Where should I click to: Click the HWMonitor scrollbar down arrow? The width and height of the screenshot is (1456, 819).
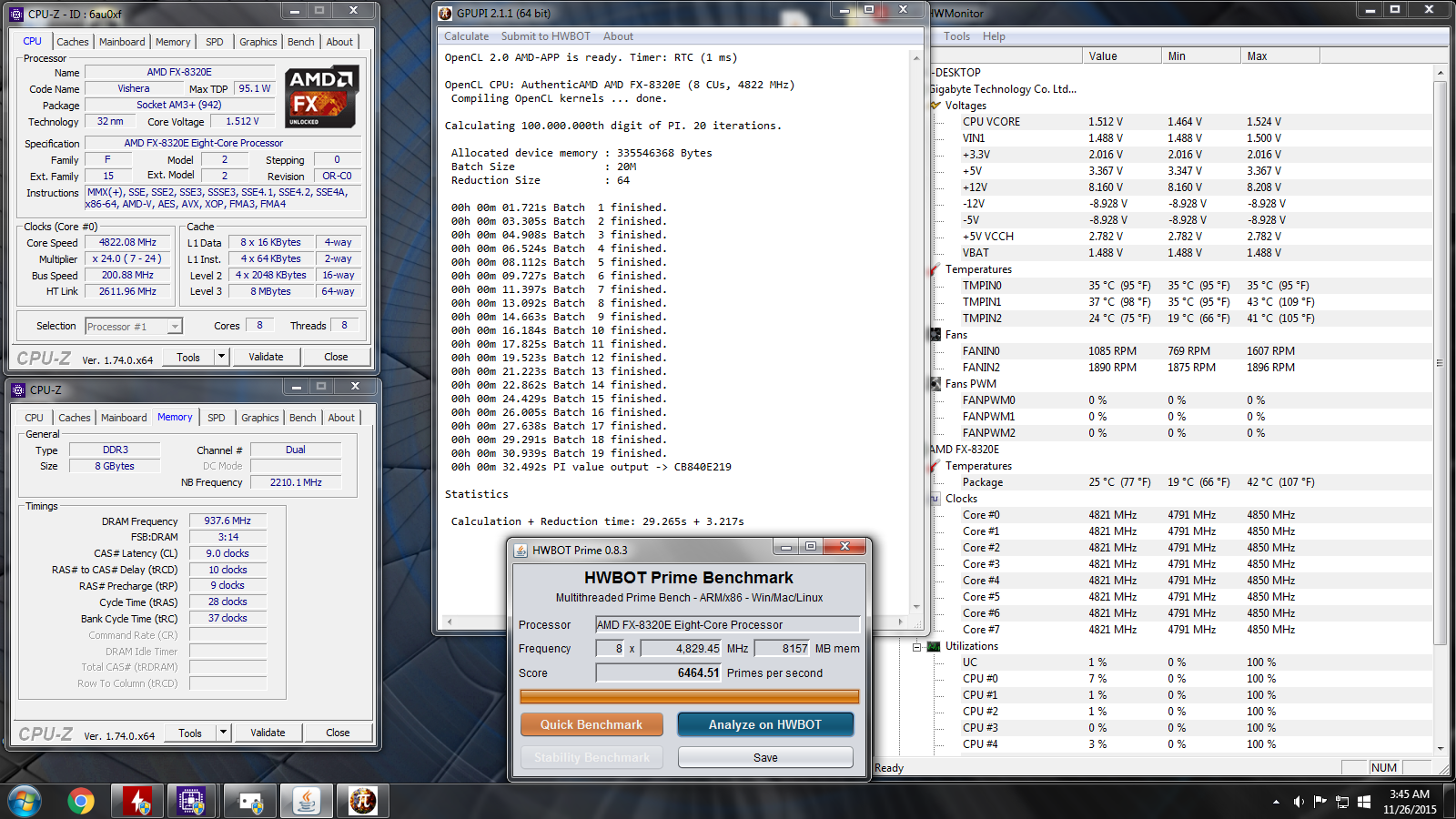click(1440, 748)
